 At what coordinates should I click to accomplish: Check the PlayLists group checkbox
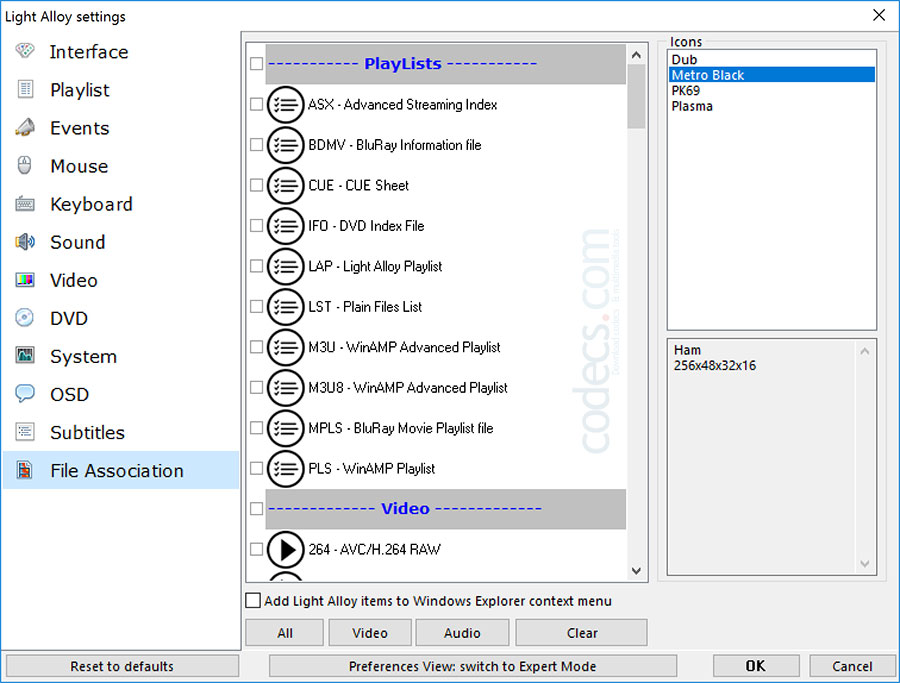257,63
